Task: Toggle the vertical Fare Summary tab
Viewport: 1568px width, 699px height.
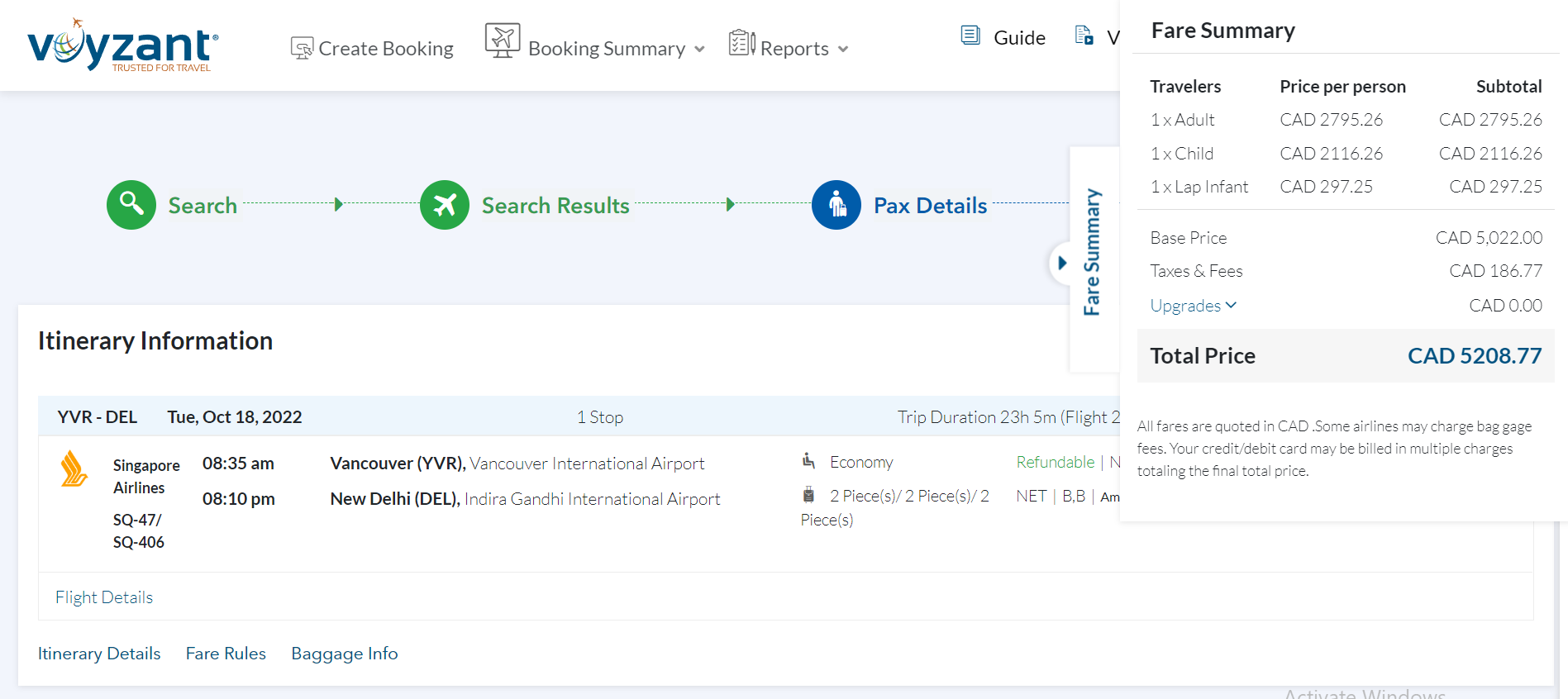Action: point(1093,253)
